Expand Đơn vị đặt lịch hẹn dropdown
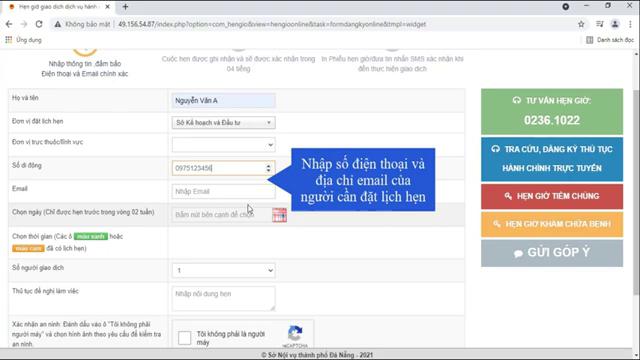The width and height of the screenshot is (640, 360). [x=223, y=122]
